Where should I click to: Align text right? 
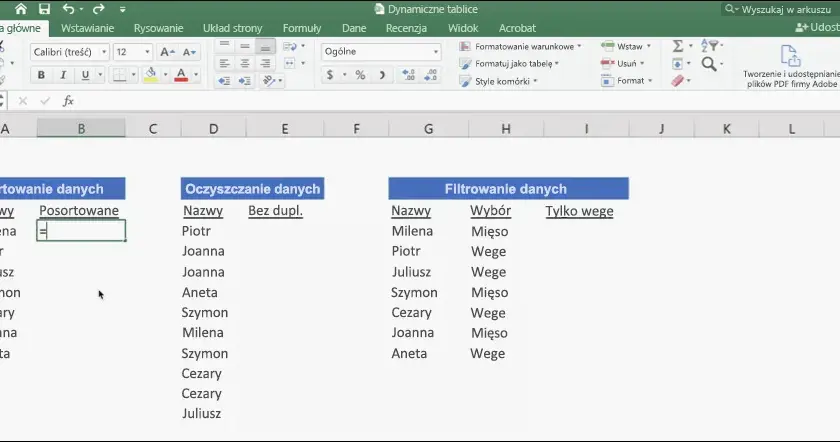[265, 64]
